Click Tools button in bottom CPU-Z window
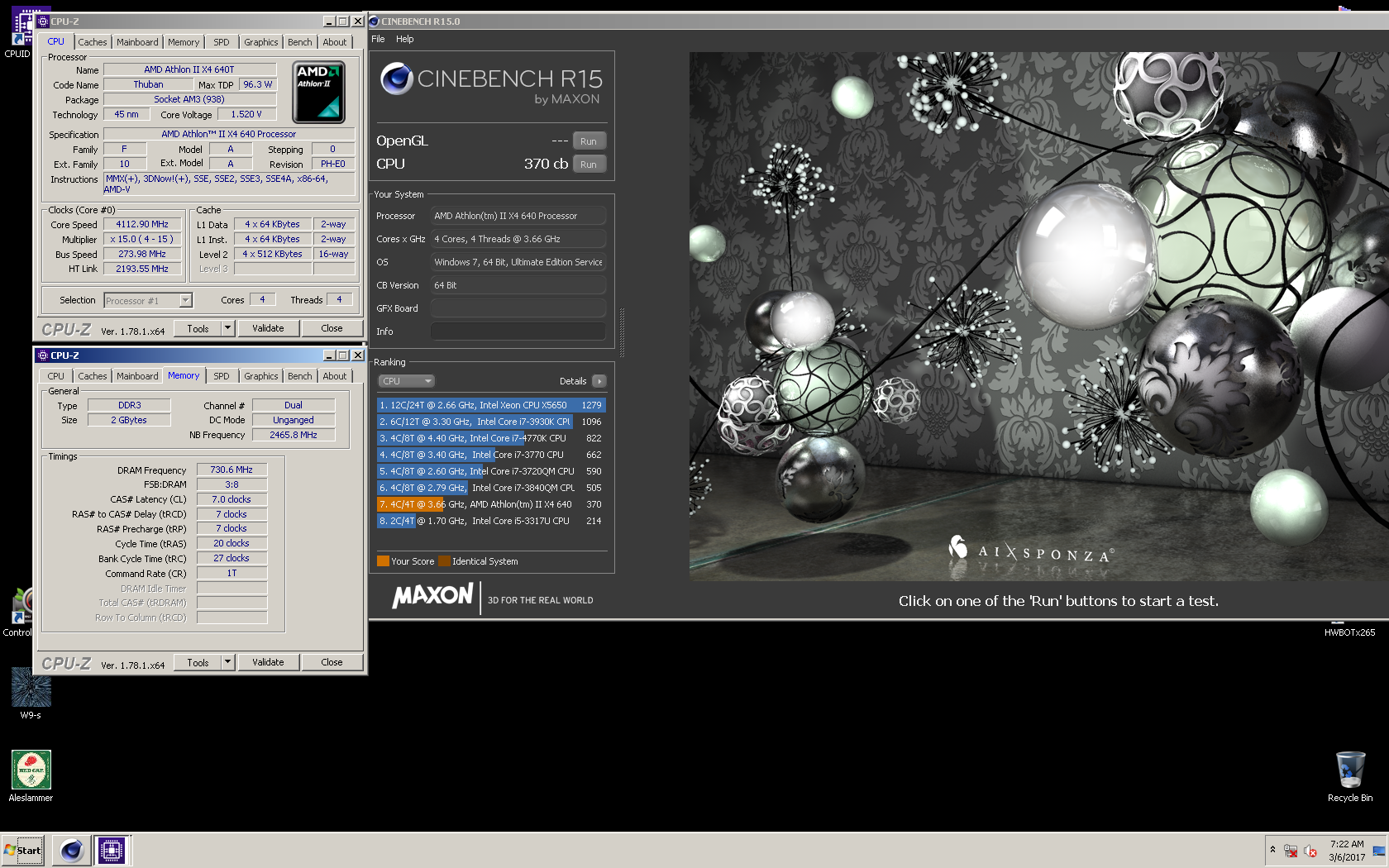This screenshot has width=1389, height=868. pyautogui.click(x=198, y=662)
